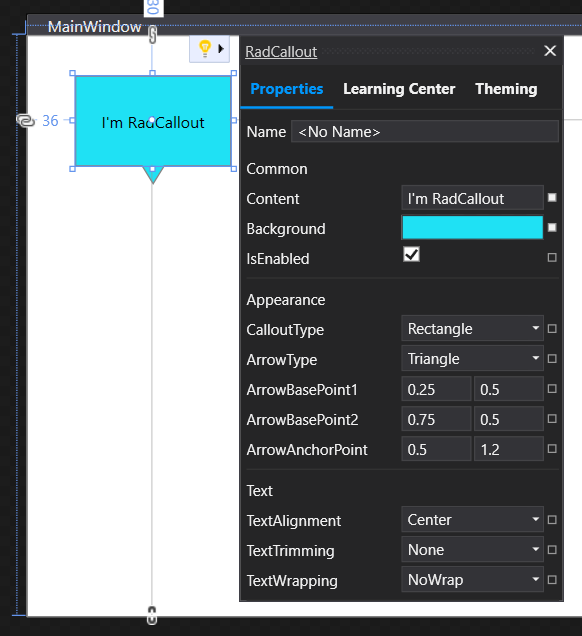Image resolution: width=582 pixels, height=636 pixels.
Task: Open the lightbulb quick actions button
Action: click(205, 48)
